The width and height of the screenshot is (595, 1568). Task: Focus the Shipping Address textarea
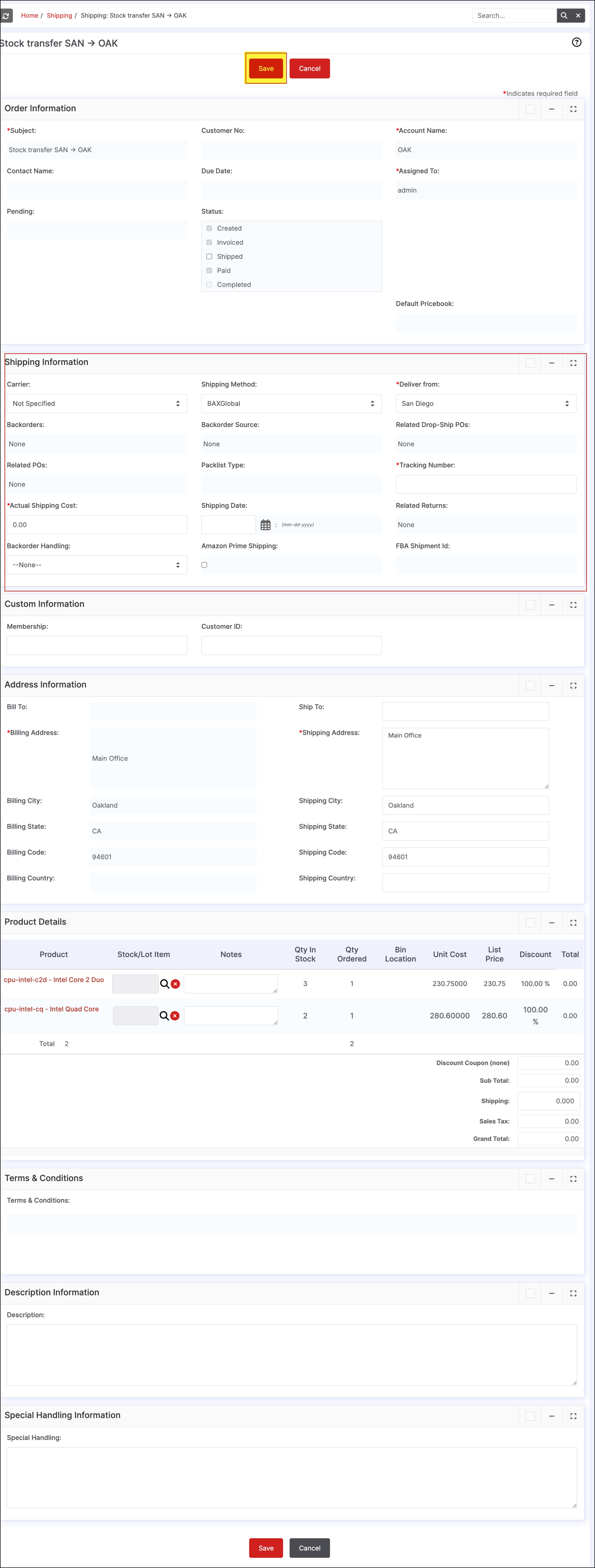point(465,758)
